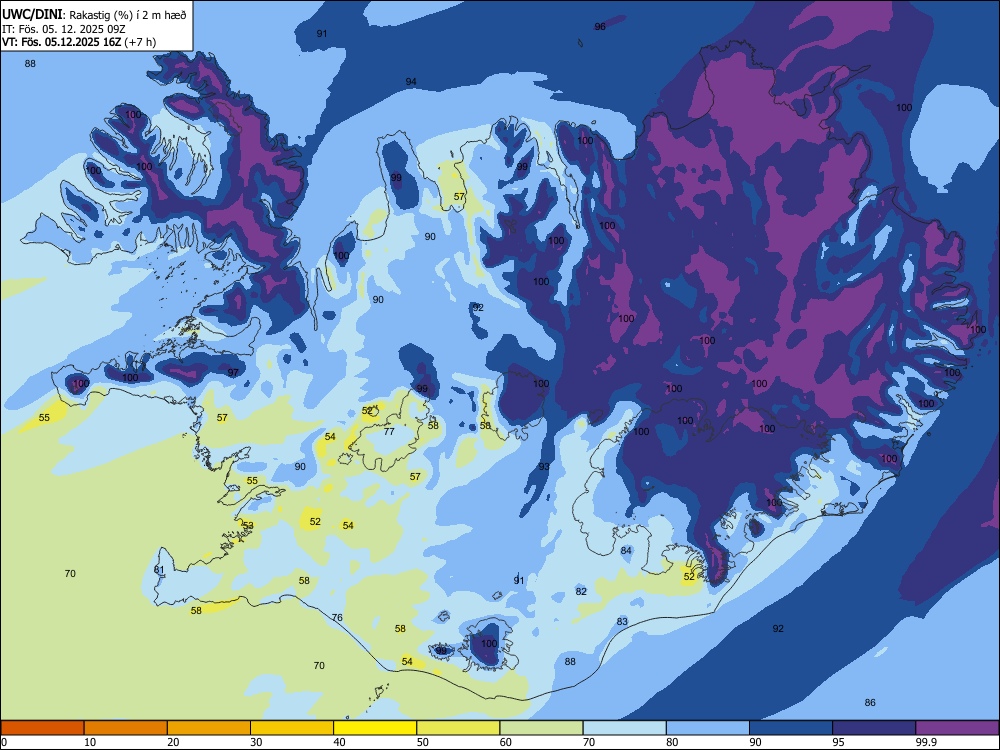Click the 81 value on Reykjanes coast
This screenshot has height=750, width=1000.
click(x=159, y=570)
